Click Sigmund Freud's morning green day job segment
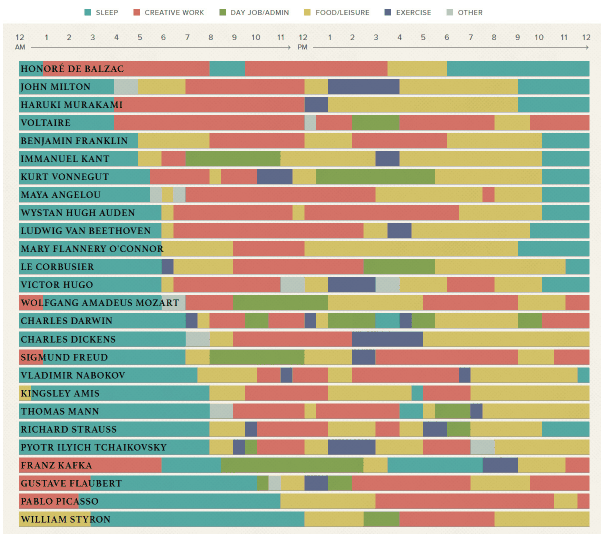Viewport: 613px width, 539px height. [x=257, y=357]
